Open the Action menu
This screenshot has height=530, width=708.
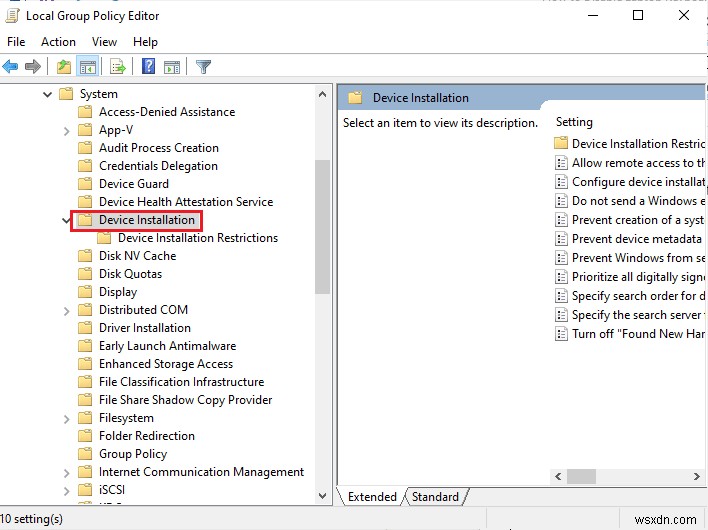point(58,42)
